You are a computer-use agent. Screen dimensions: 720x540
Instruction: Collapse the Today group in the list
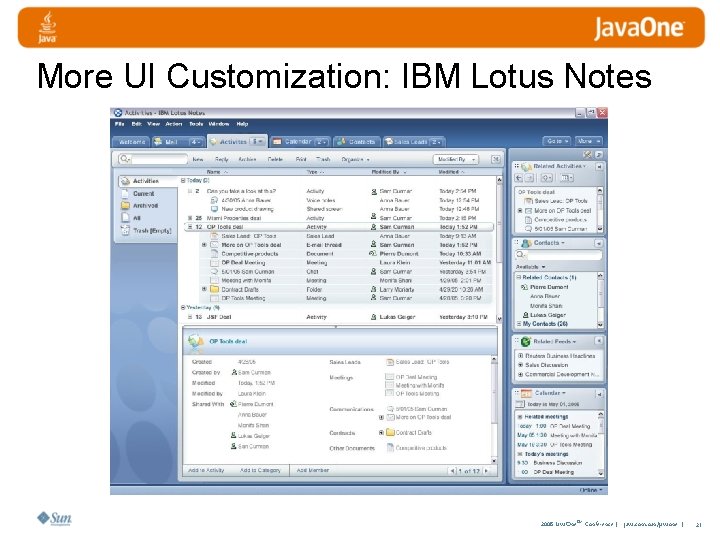click(183, 181)
